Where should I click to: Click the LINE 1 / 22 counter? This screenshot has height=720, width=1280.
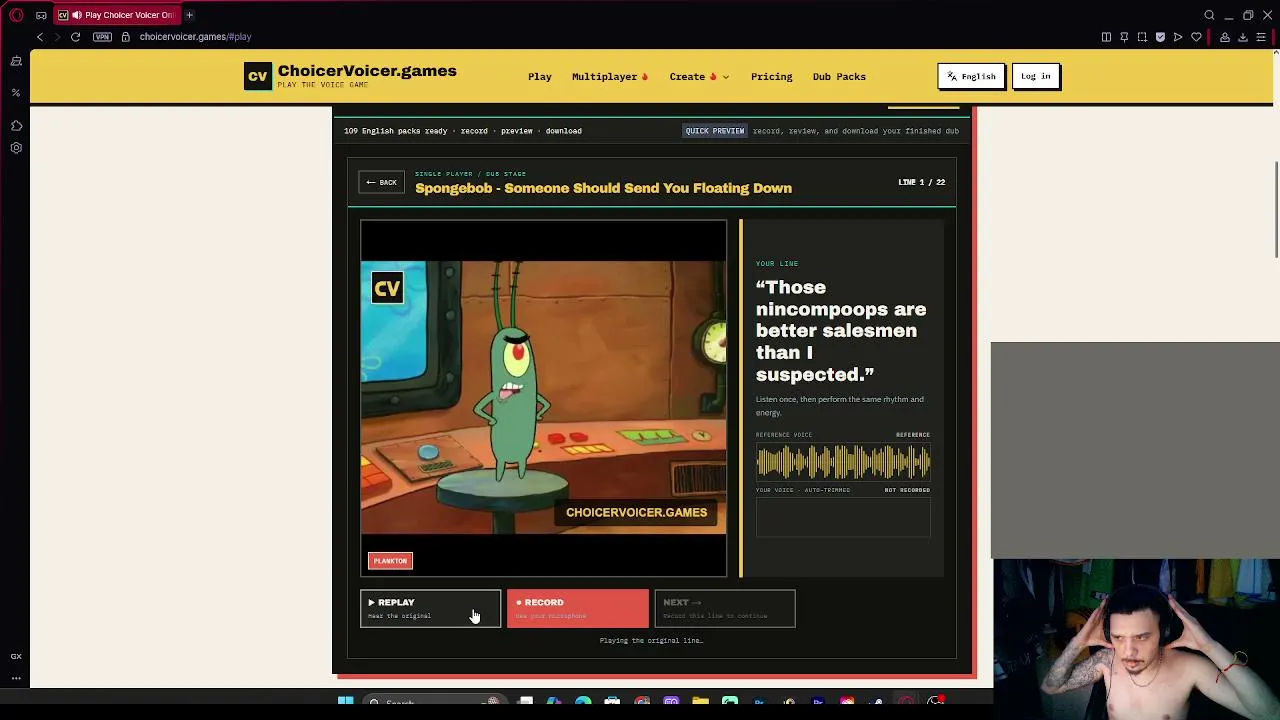coord(921,182)
